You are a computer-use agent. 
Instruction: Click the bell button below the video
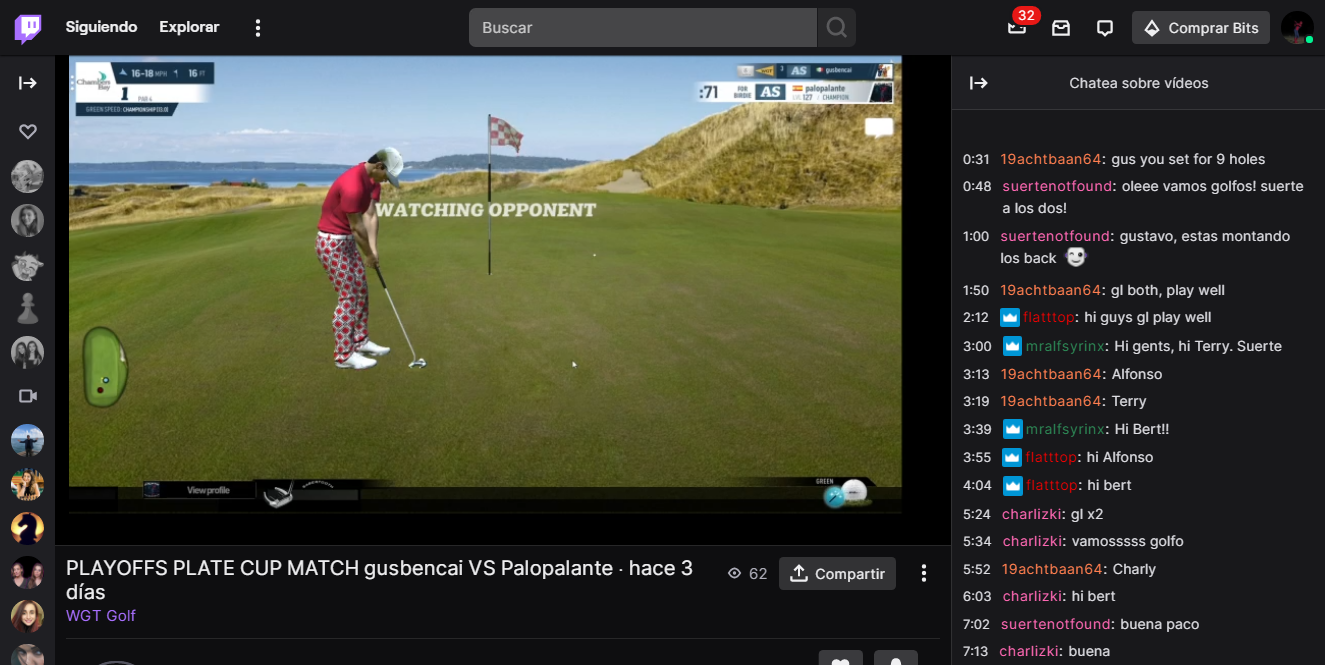(x=896, y=659)
